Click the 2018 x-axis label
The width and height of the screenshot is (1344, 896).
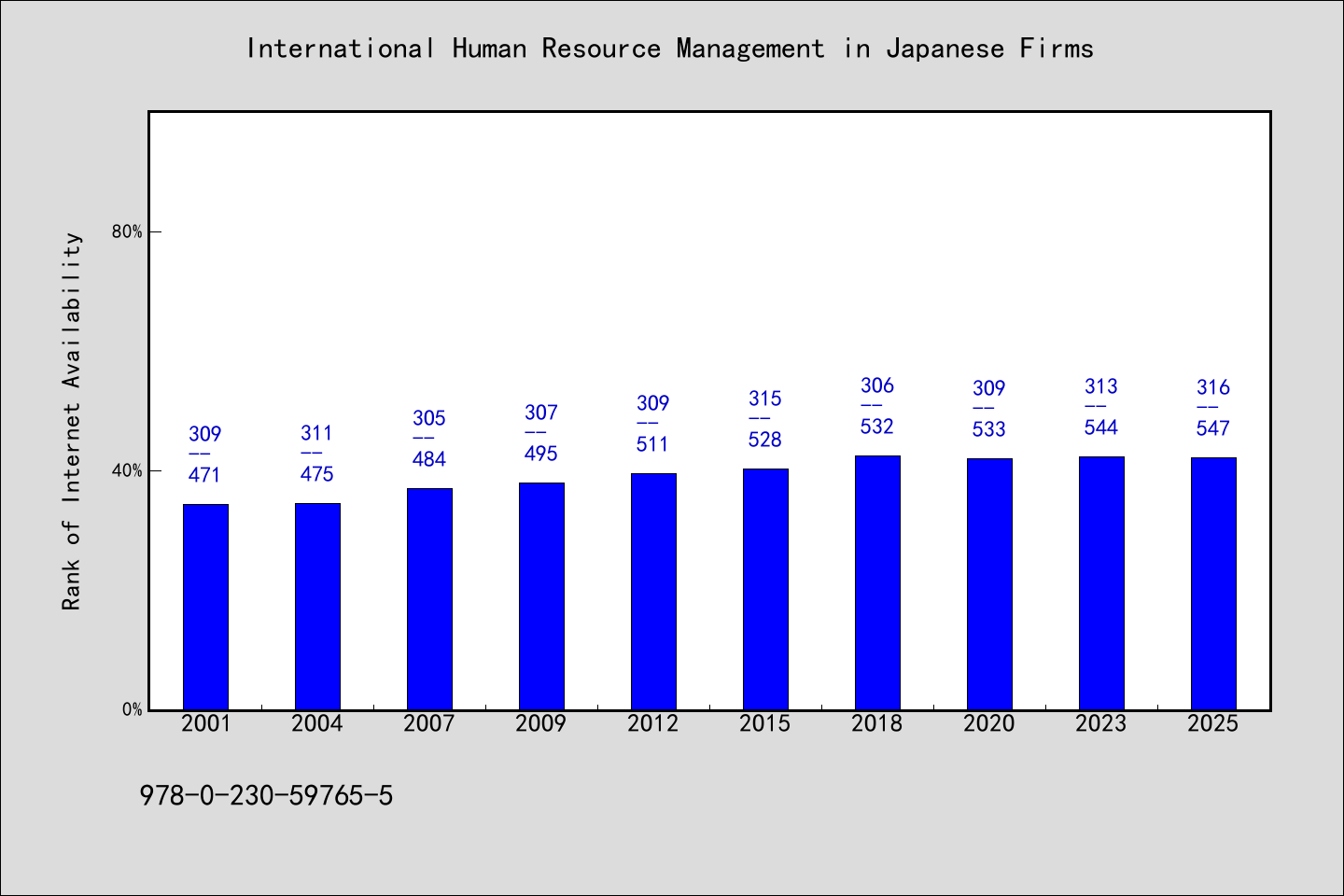click(877, 723)
